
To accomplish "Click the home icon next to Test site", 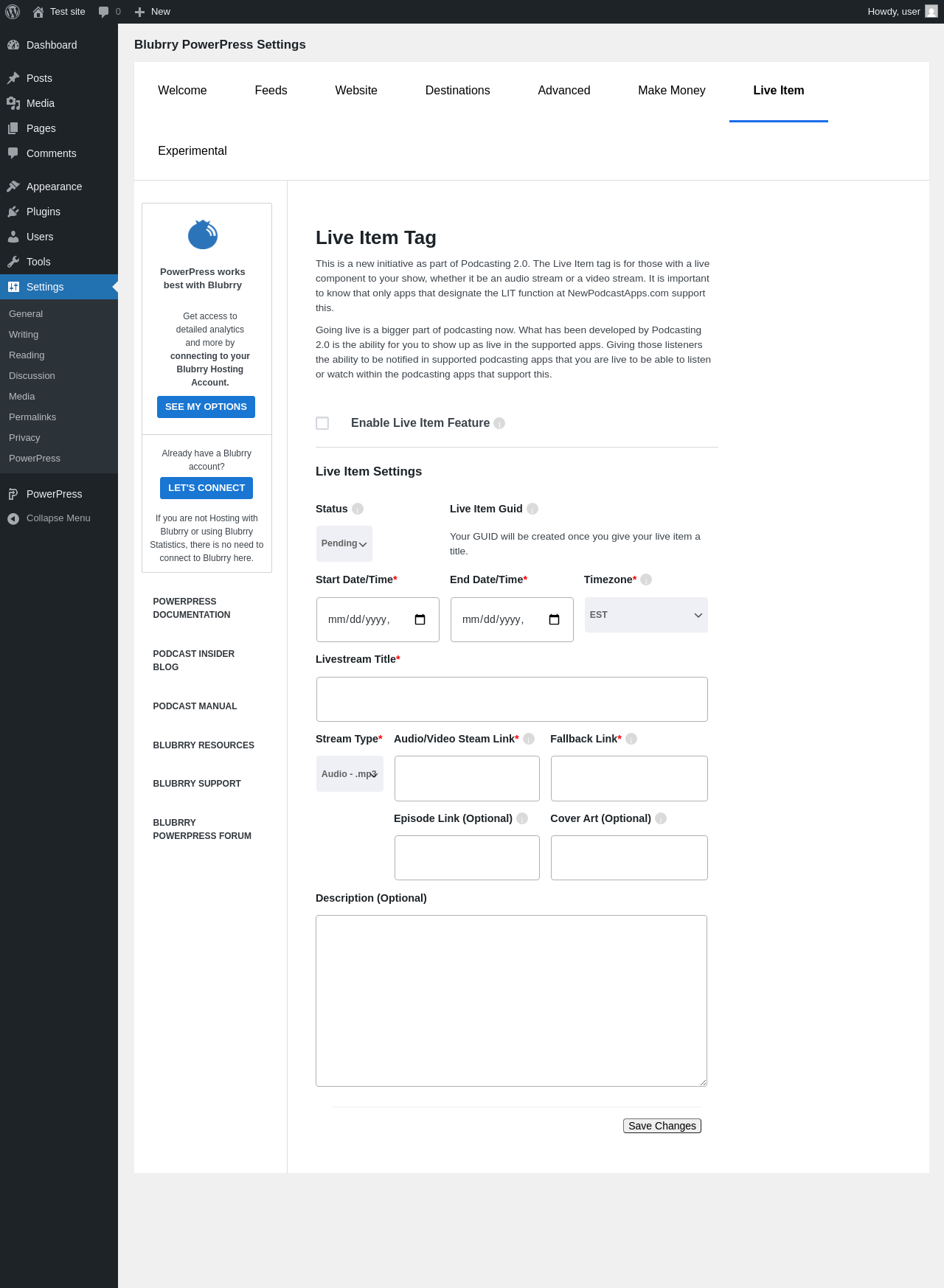I will pos(38,12).
